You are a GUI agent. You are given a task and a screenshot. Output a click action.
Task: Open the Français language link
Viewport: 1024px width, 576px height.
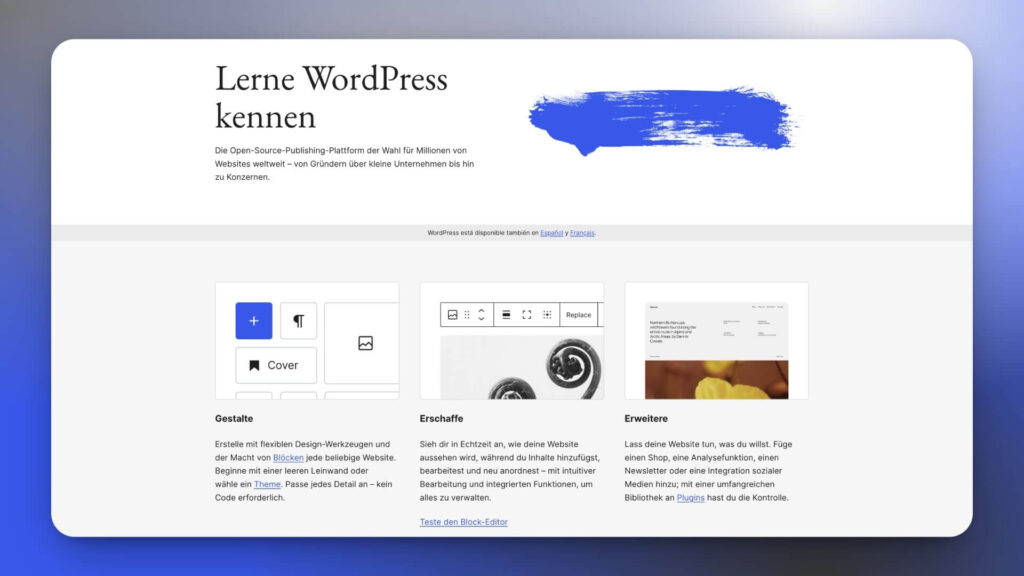tap(582, 233)
